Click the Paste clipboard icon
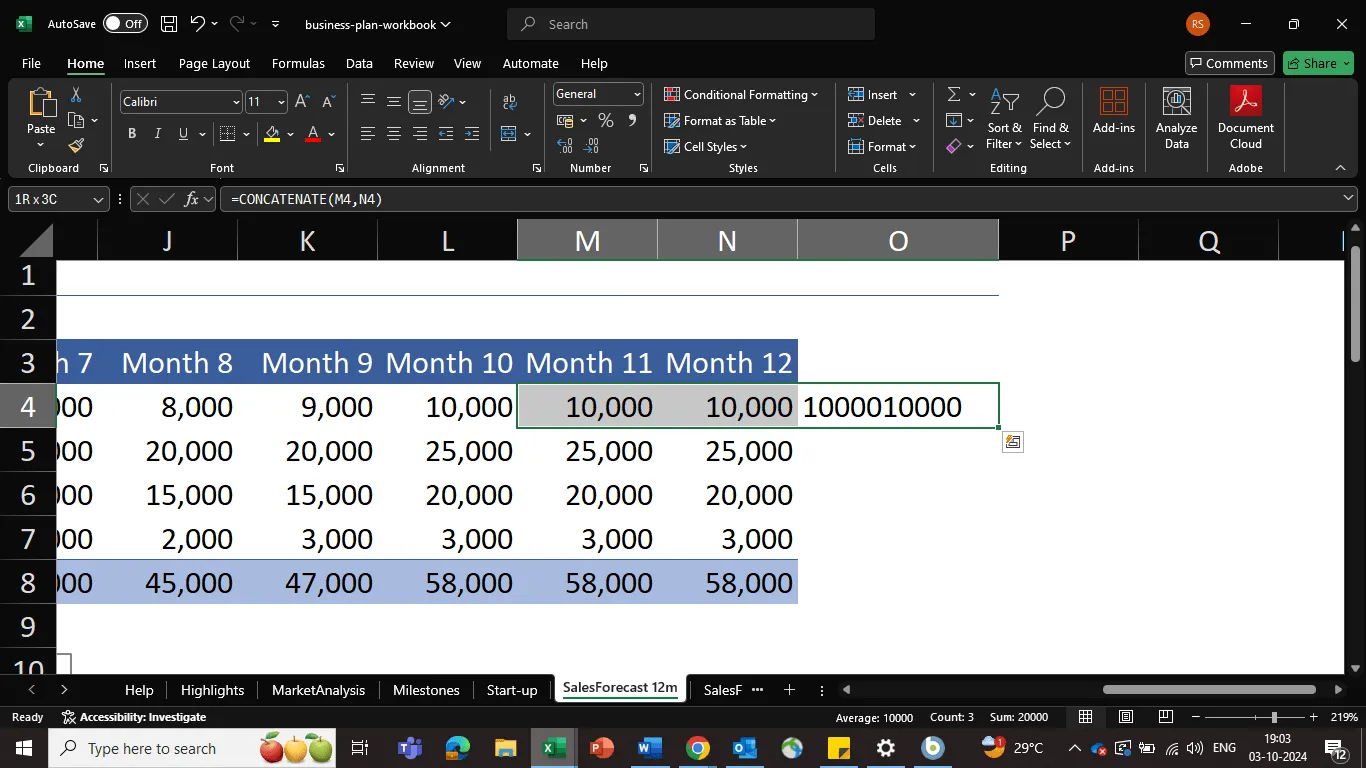 41,102
